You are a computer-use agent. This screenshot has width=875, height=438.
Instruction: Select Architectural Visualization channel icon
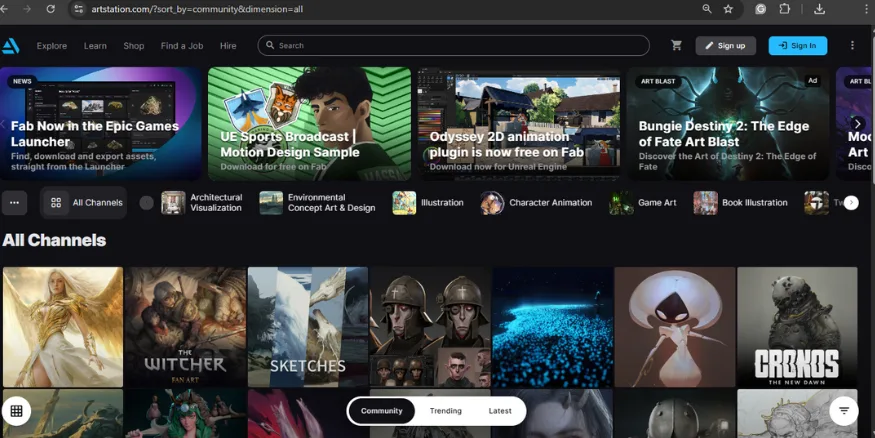pyautogui.click(x=173, y=203)
